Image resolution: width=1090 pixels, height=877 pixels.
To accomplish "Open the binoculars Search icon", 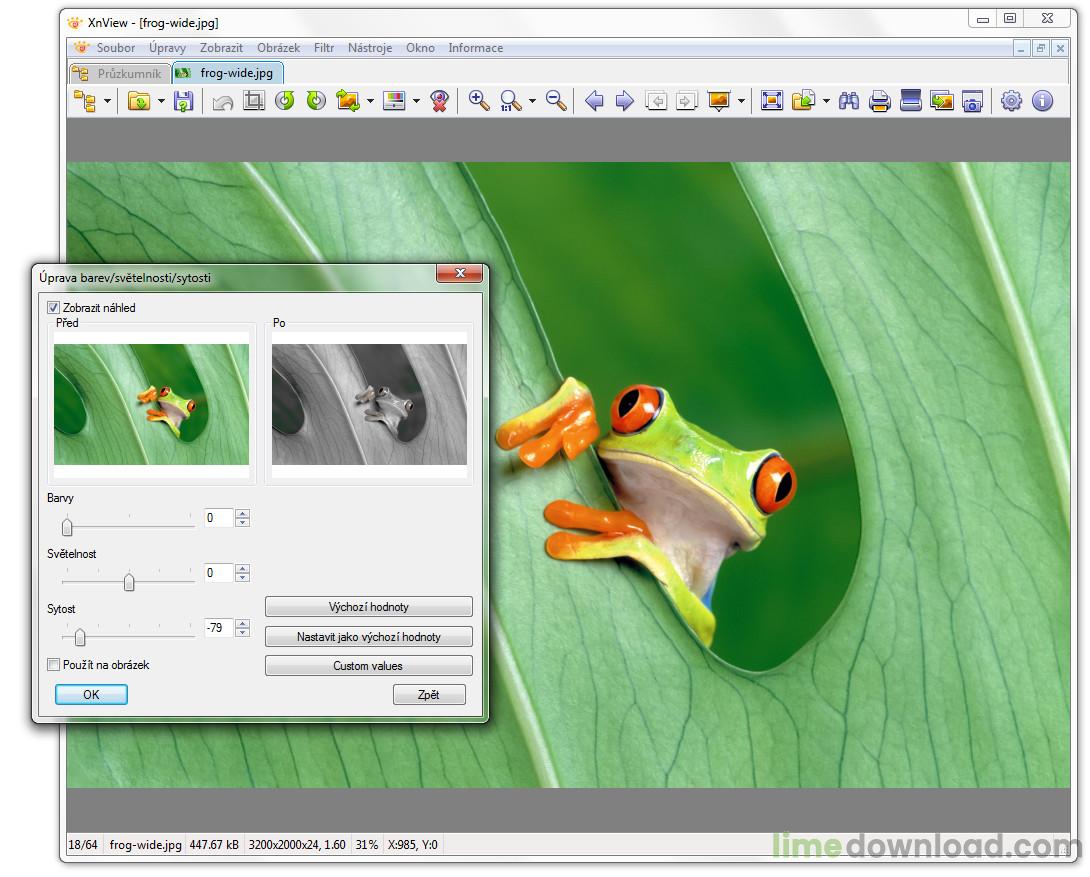I will (x=849, y=101).
